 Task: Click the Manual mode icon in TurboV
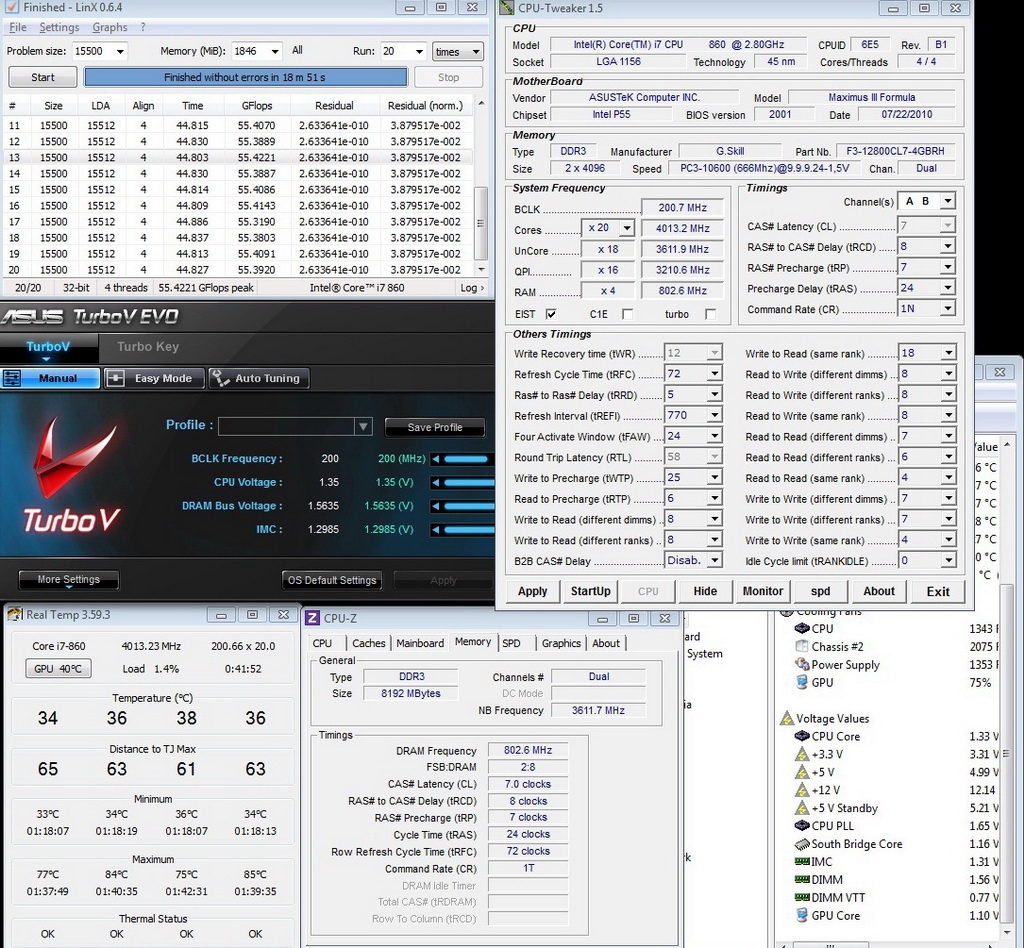tap(12, 378)
